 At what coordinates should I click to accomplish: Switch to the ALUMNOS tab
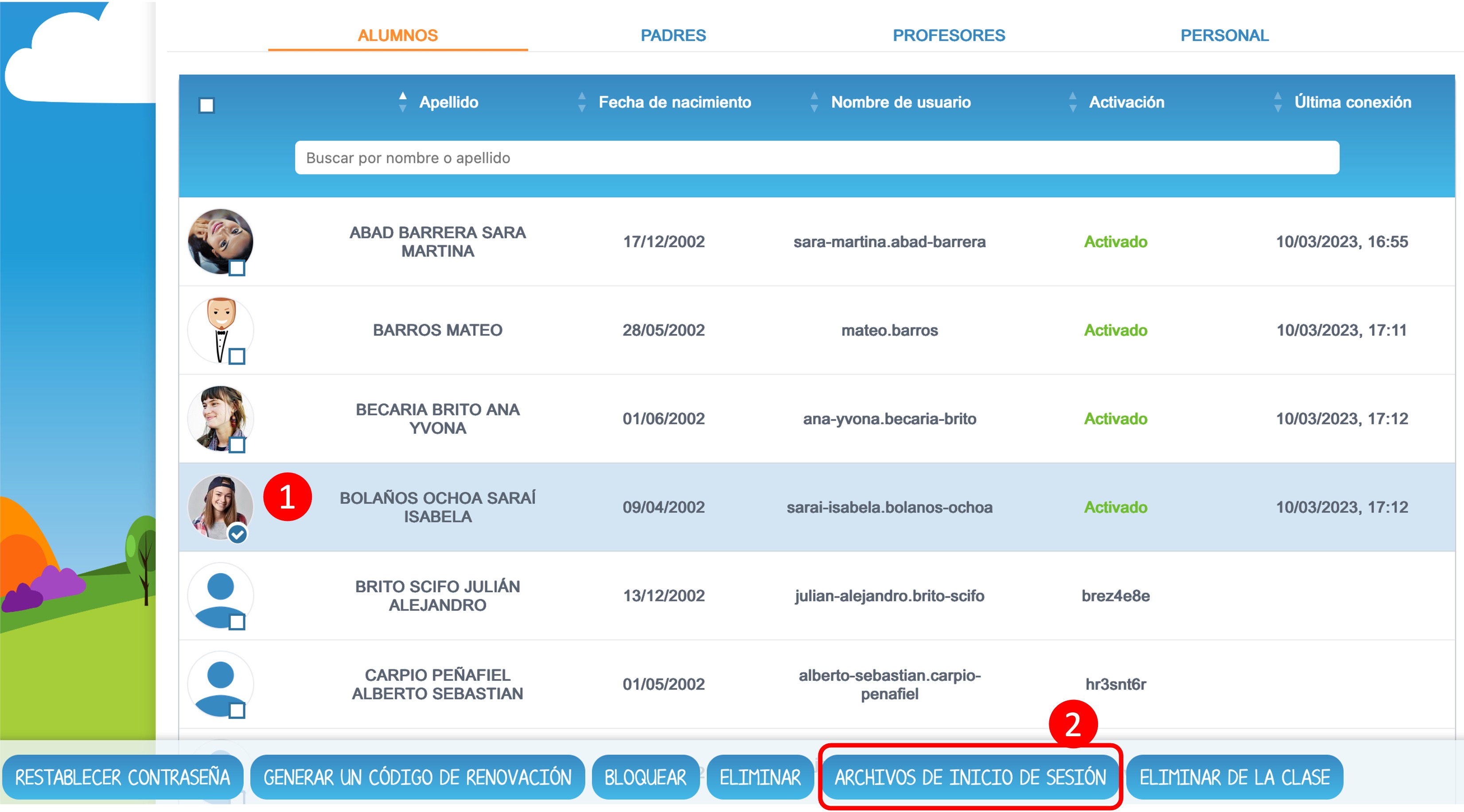[397, 35]
